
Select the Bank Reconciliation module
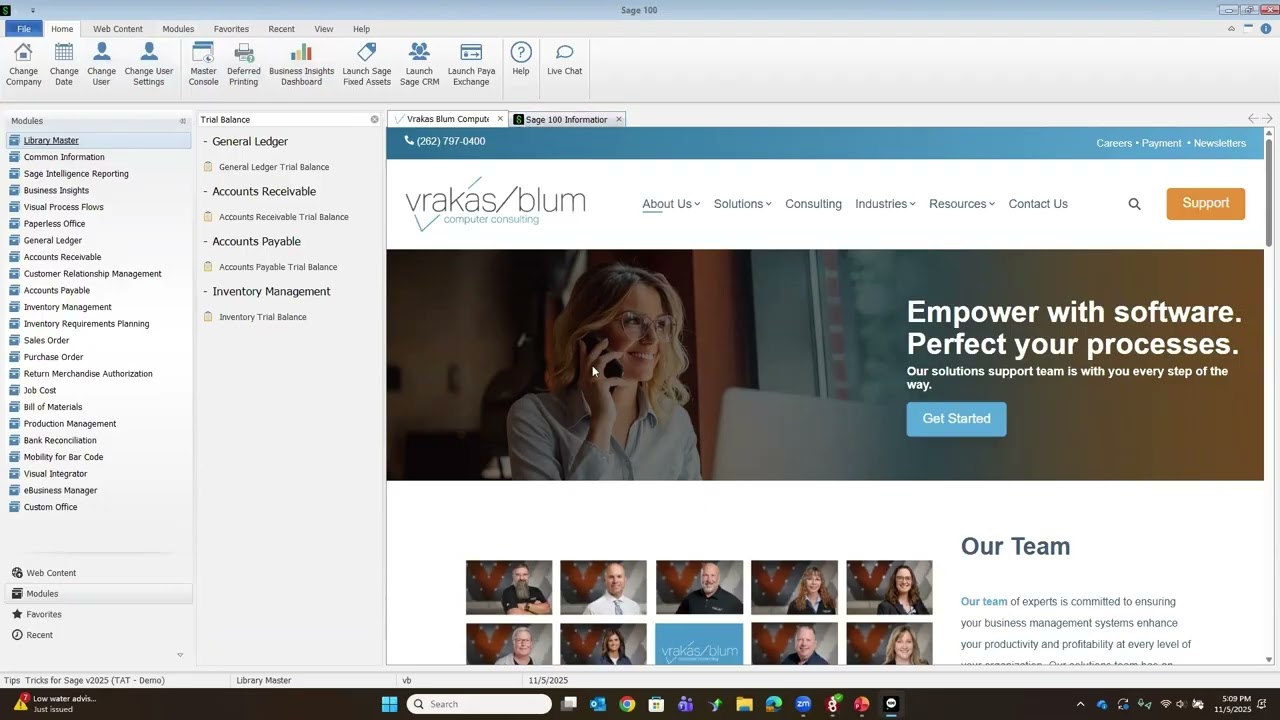pyautogui.click(x=60, y=440)
